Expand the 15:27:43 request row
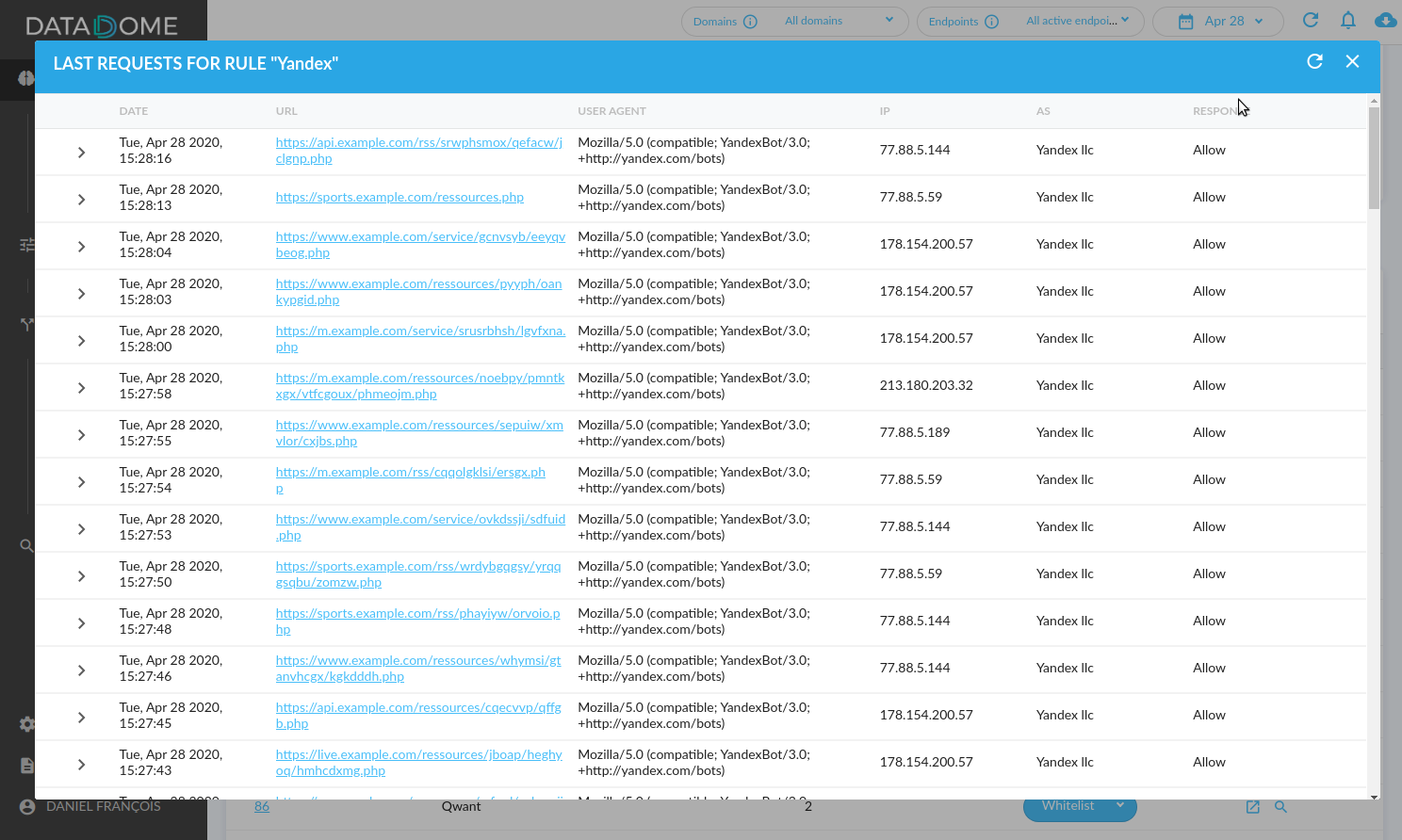Screen dimensions: 1402x840 tap(82, 765)
